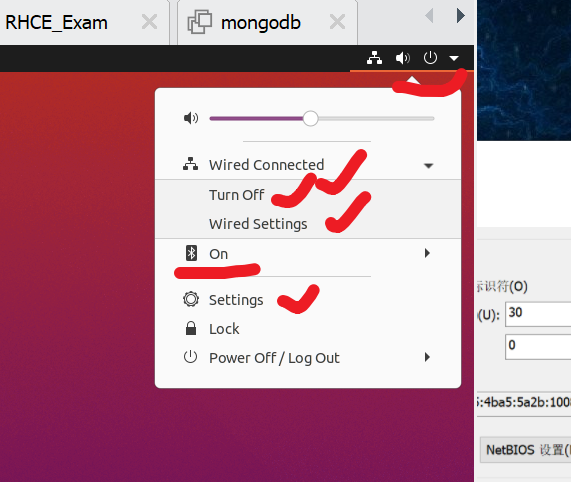Close the mongodb tab
This screenshot has height=482, width=571.
(x=337, y=22)
